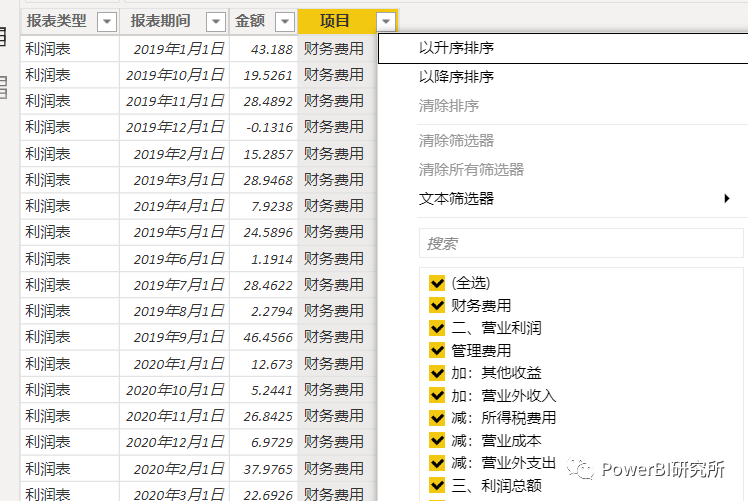Uncheck the 减：所得税费用 checkbox
The height and width of the screenshot is (501, 748).
click(437, 418)
